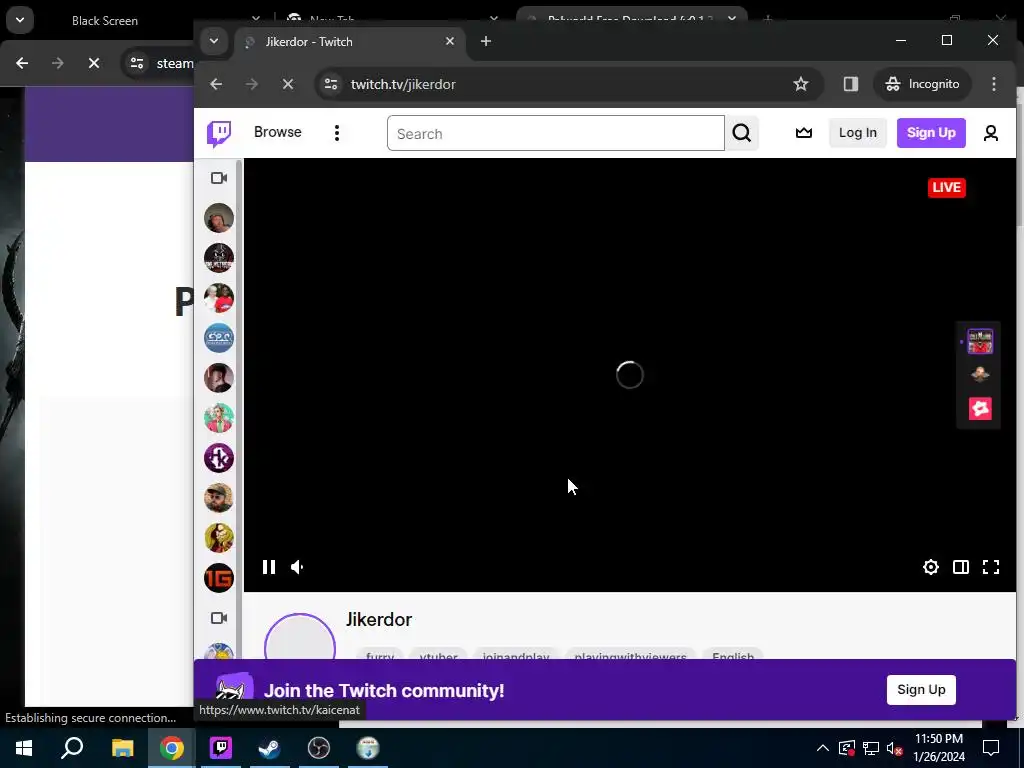Image resolution: width=1024 pixels, height=768 pixels.
Task: Click the magnifier search button on Twitch
Action: pos(742,133)
